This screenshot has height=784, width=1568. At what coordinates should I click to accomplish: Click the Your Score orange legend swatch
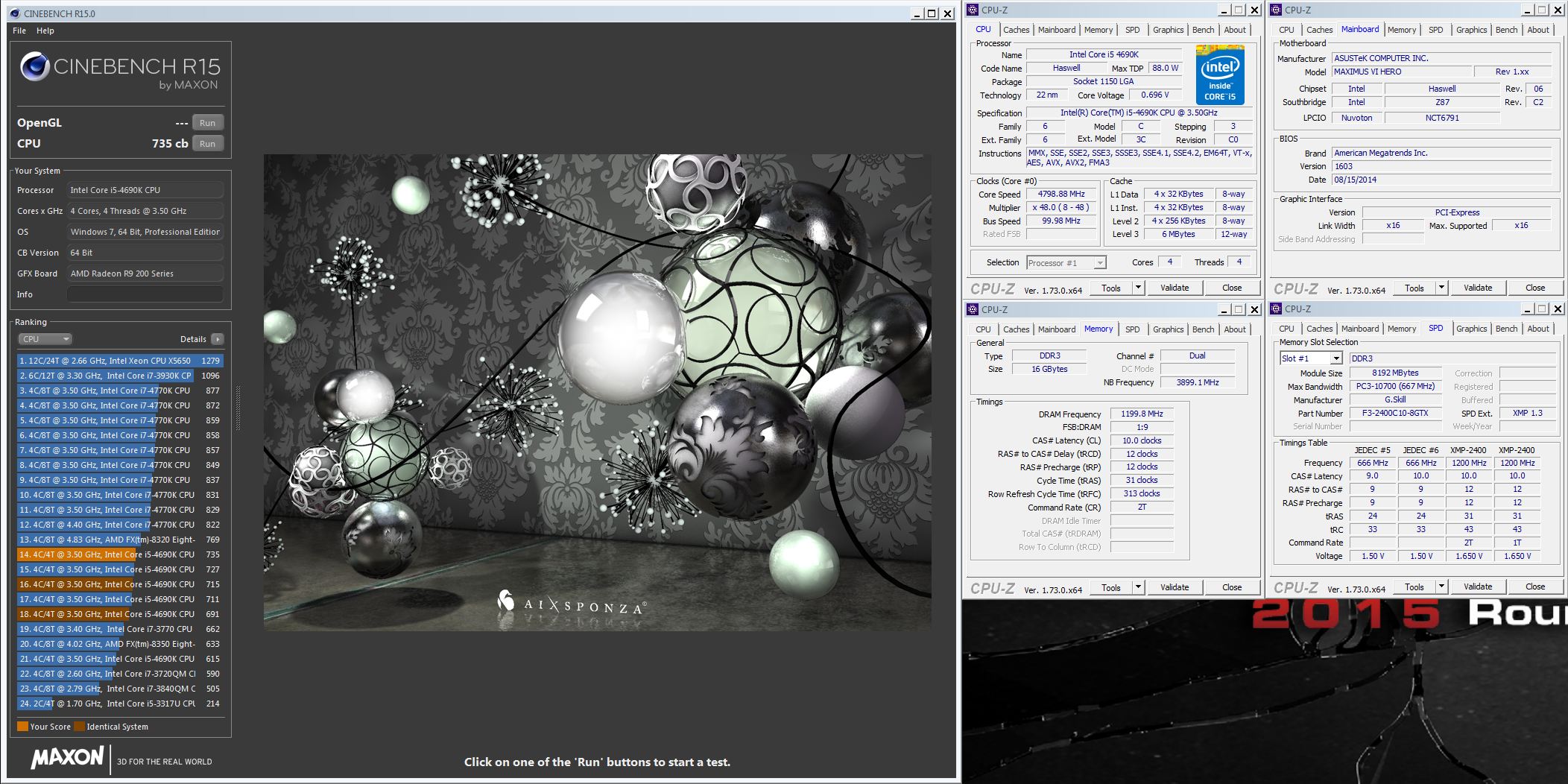tap(22, 727)
